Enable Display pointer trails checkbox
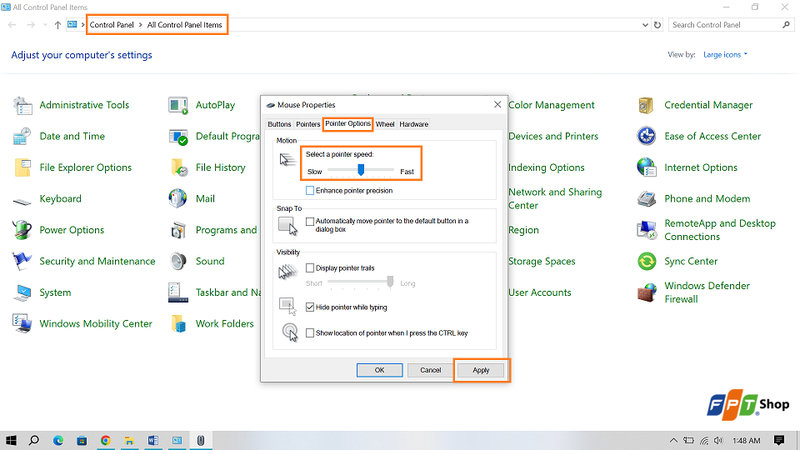800x450 pixels. pyautogui.click(x=310, y=268)
